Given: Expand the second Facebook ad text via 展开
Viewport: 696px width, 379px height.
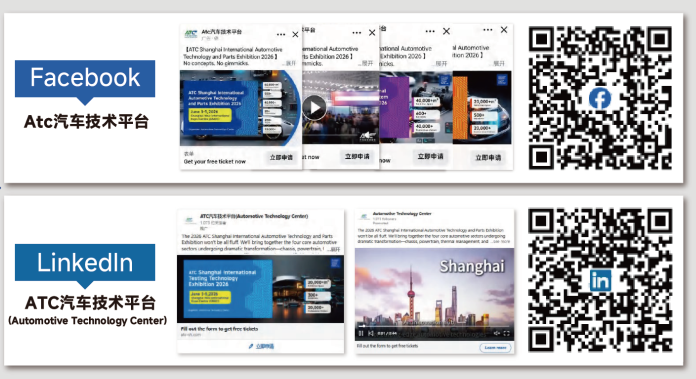Looking at the screenshot, I should [x=367, y=63].
